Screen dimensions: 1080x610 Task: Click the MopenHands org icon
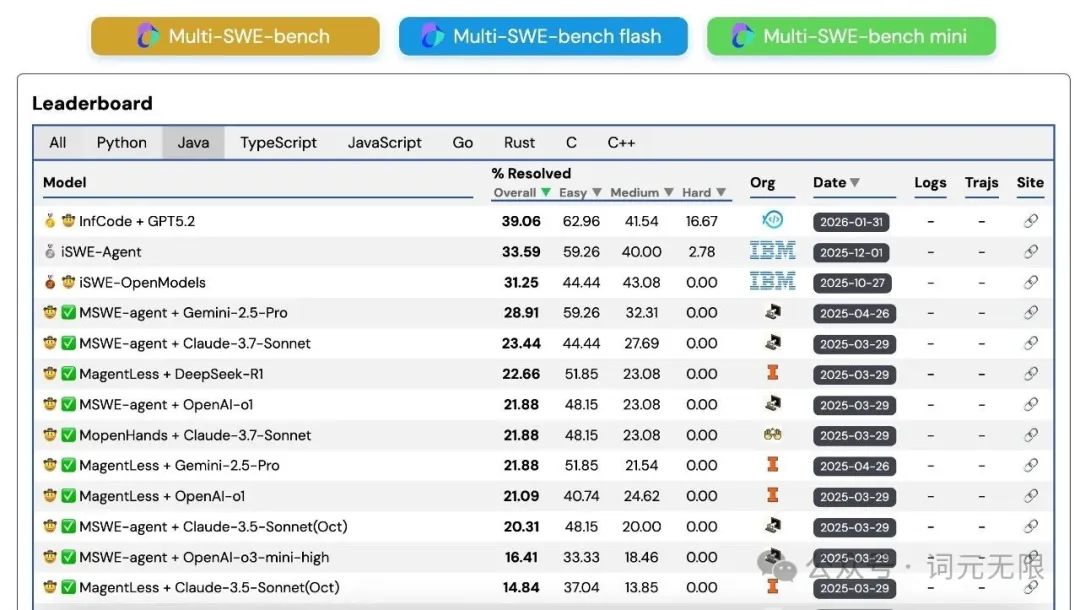click(x=773, y=434)
